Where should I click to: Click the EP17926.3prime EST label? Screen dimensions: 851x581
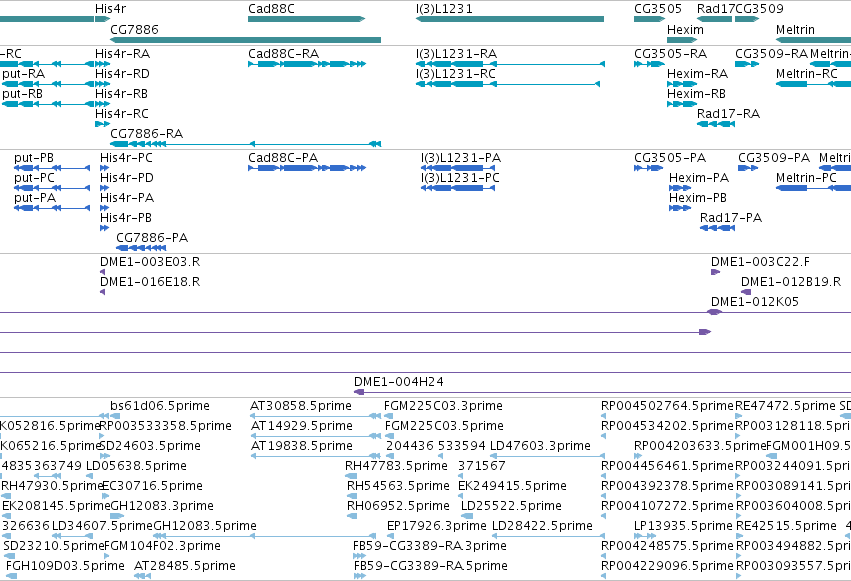pyautogui.click(x=437, y=527)
